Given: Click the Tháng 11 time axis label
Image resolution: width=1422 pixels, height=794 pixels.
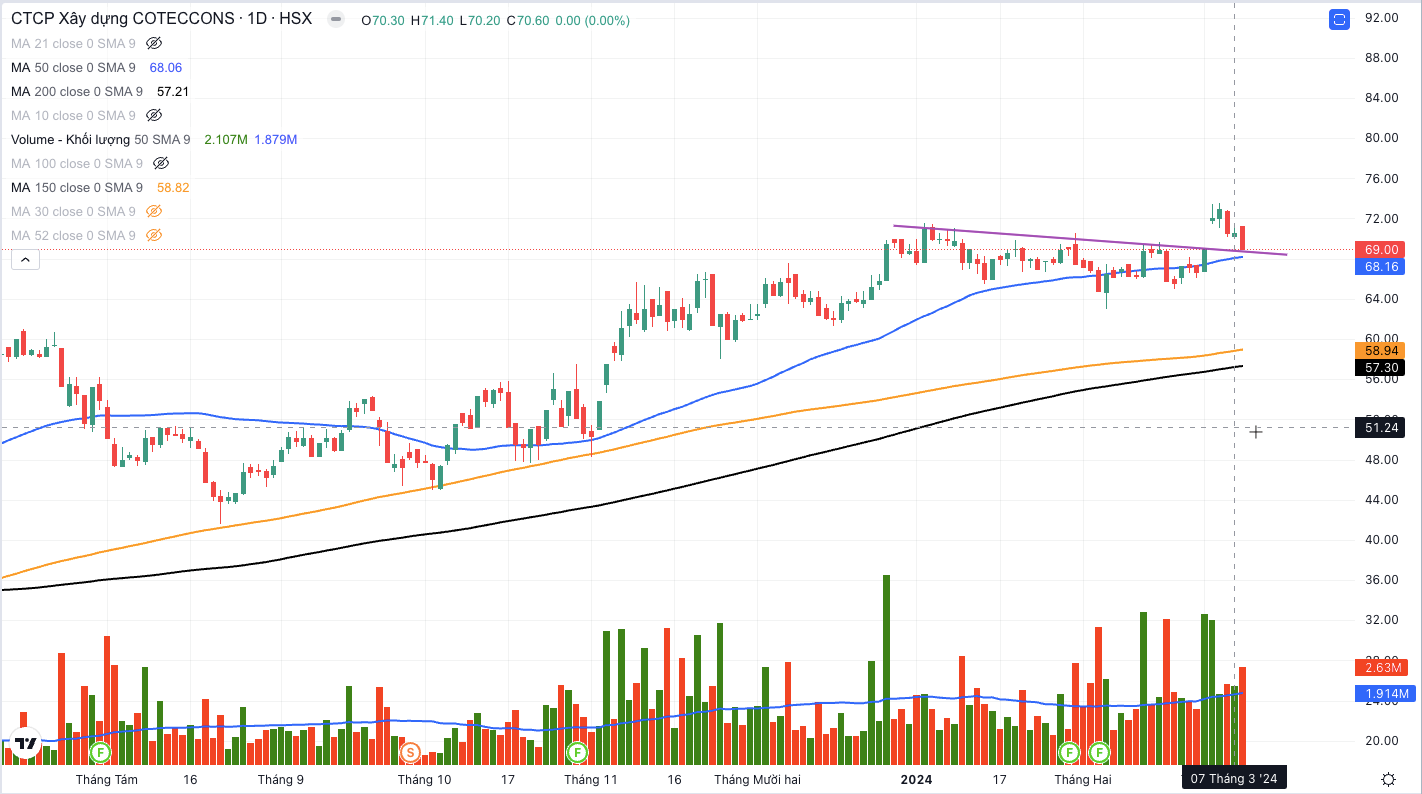Looking at the screenshot, I should pos(591,779).
